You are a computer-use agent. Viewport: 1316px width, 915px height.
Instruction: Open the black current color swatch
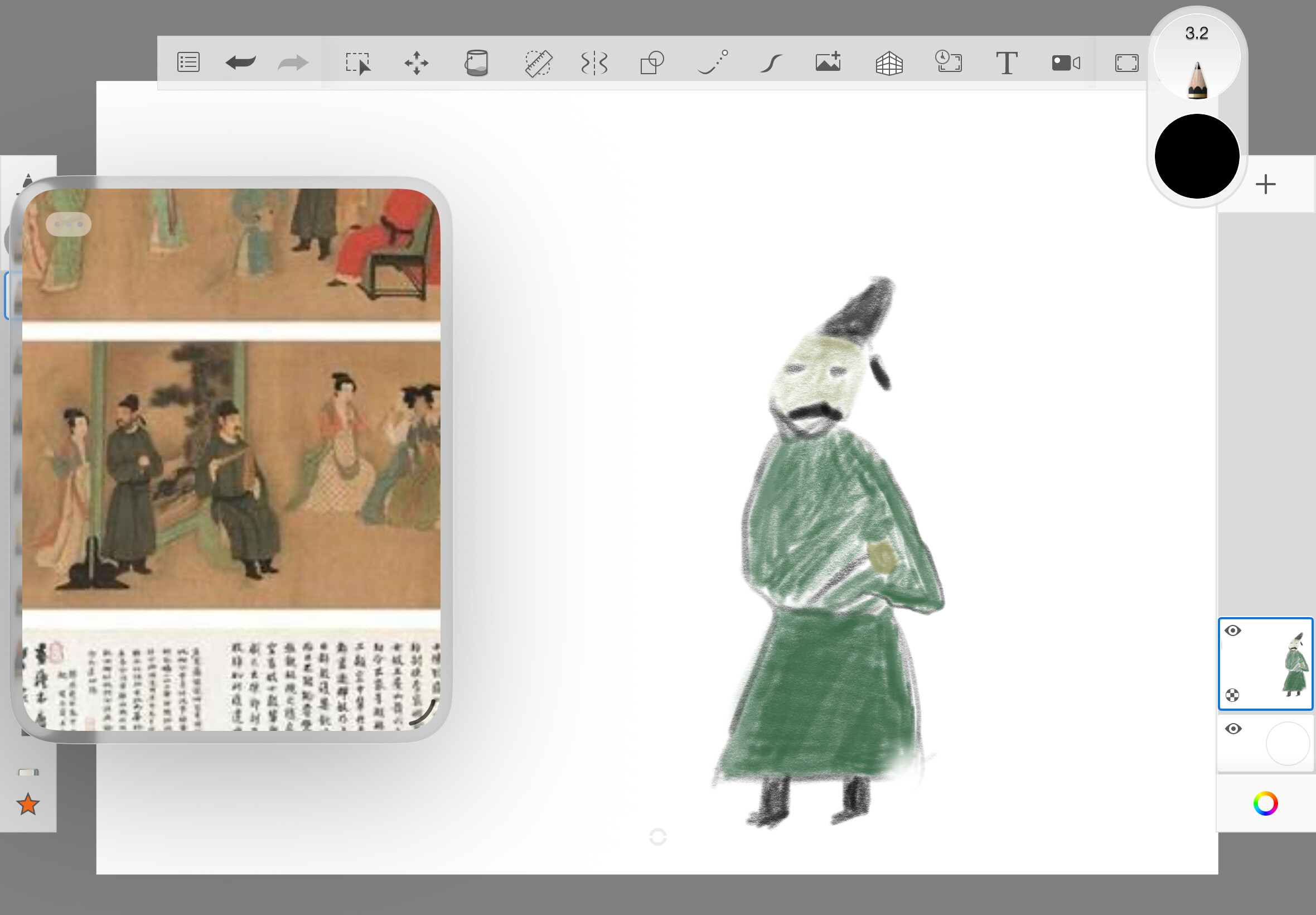tap(1196, 156)
